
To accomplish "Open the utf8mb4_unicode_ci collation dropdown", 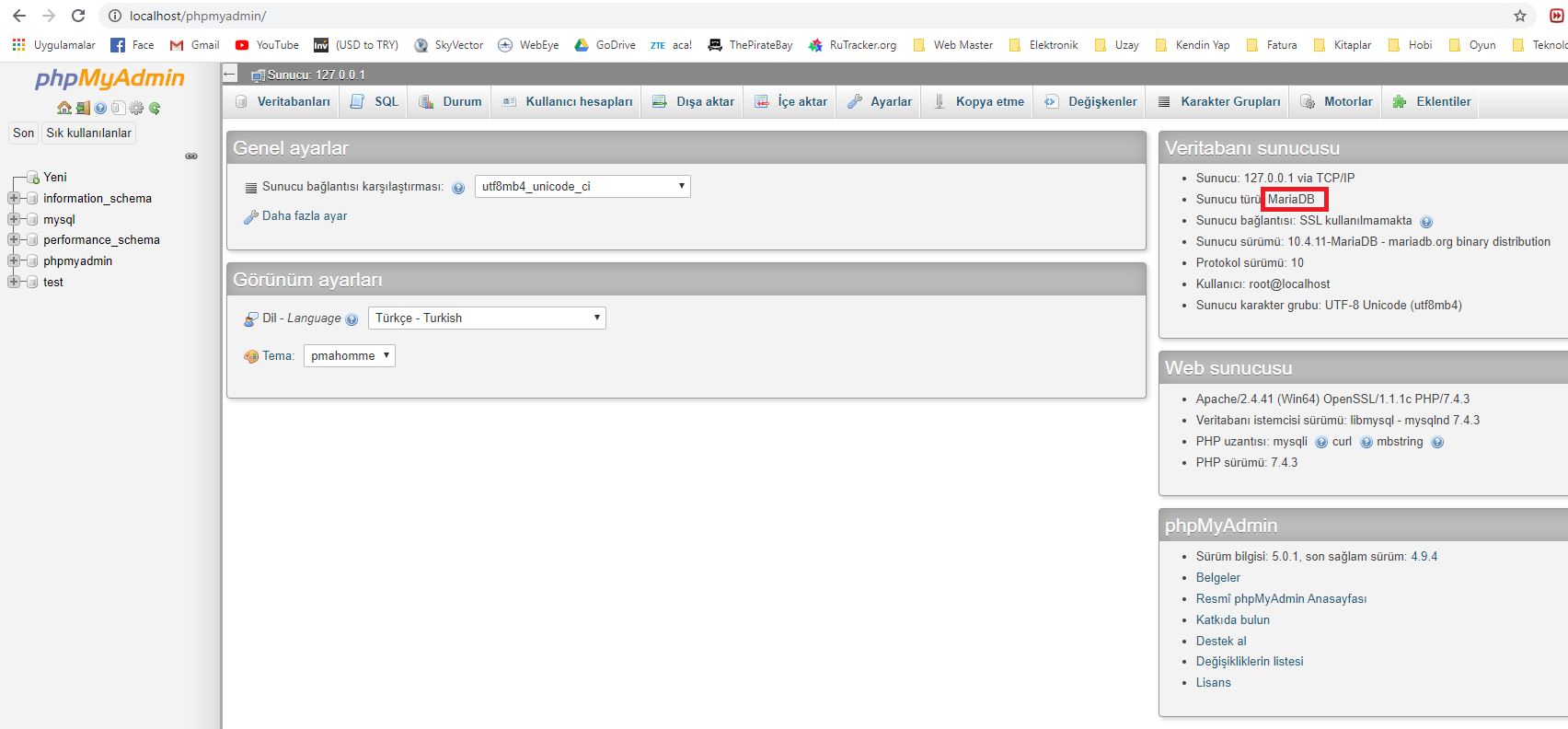I will 582,186.
